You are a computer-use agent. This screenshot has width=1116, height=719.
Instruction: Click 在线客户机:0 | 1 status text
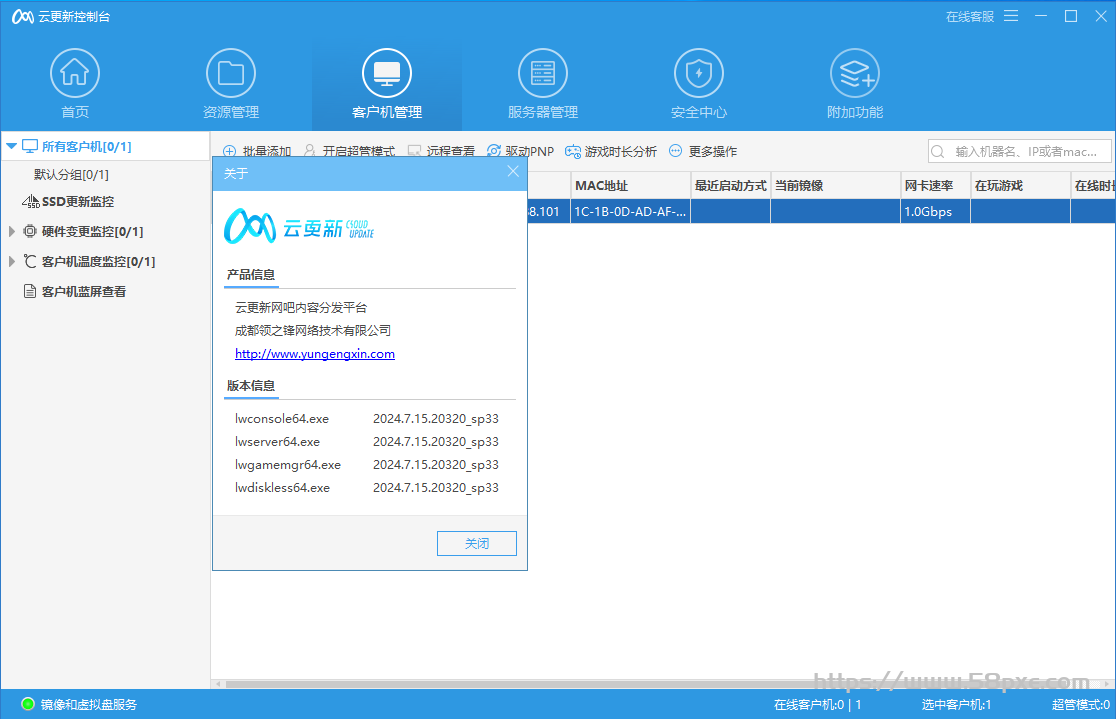[x=818, y=705]
